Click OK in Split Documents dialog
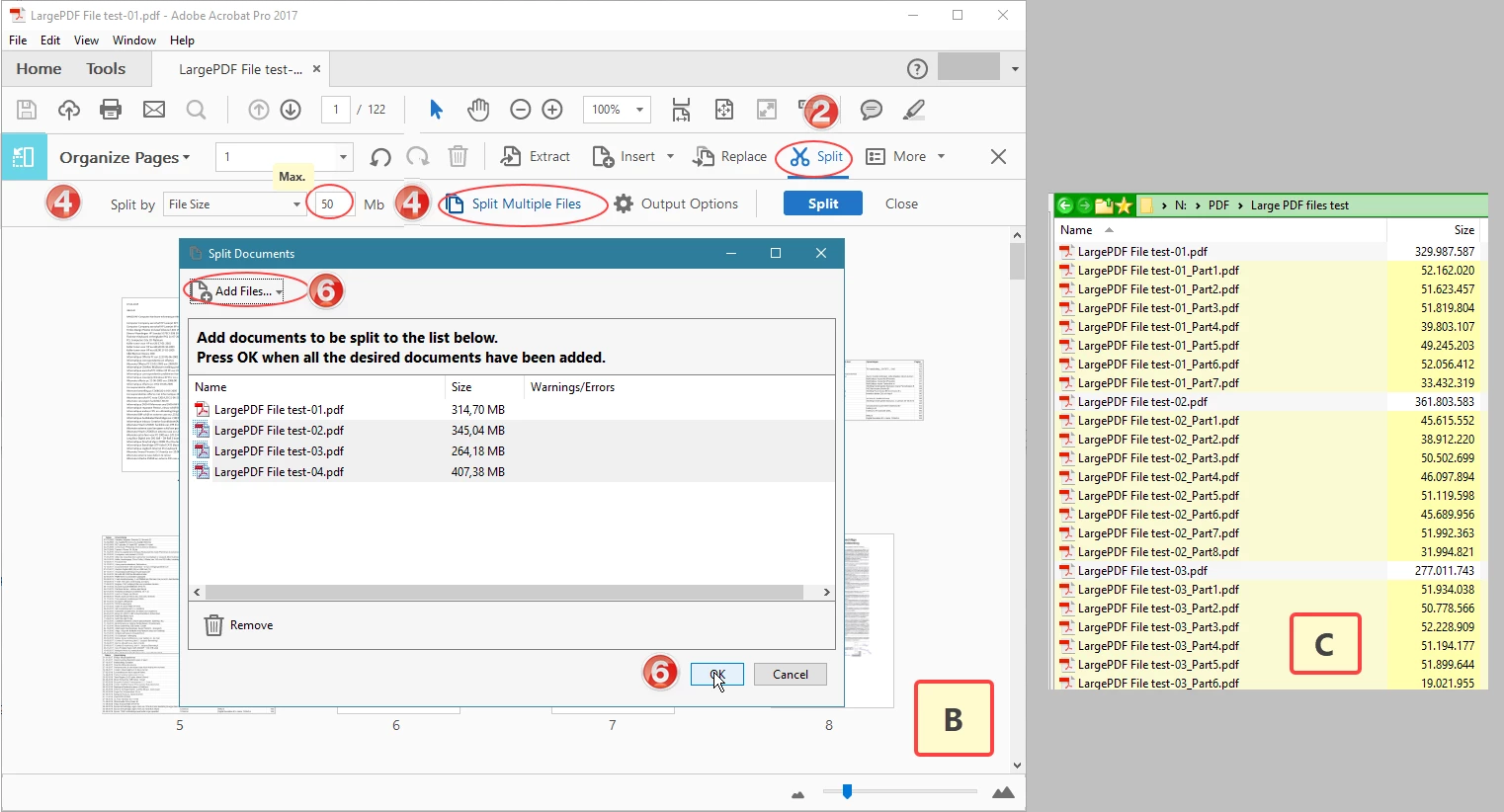 tap(717, 675)
